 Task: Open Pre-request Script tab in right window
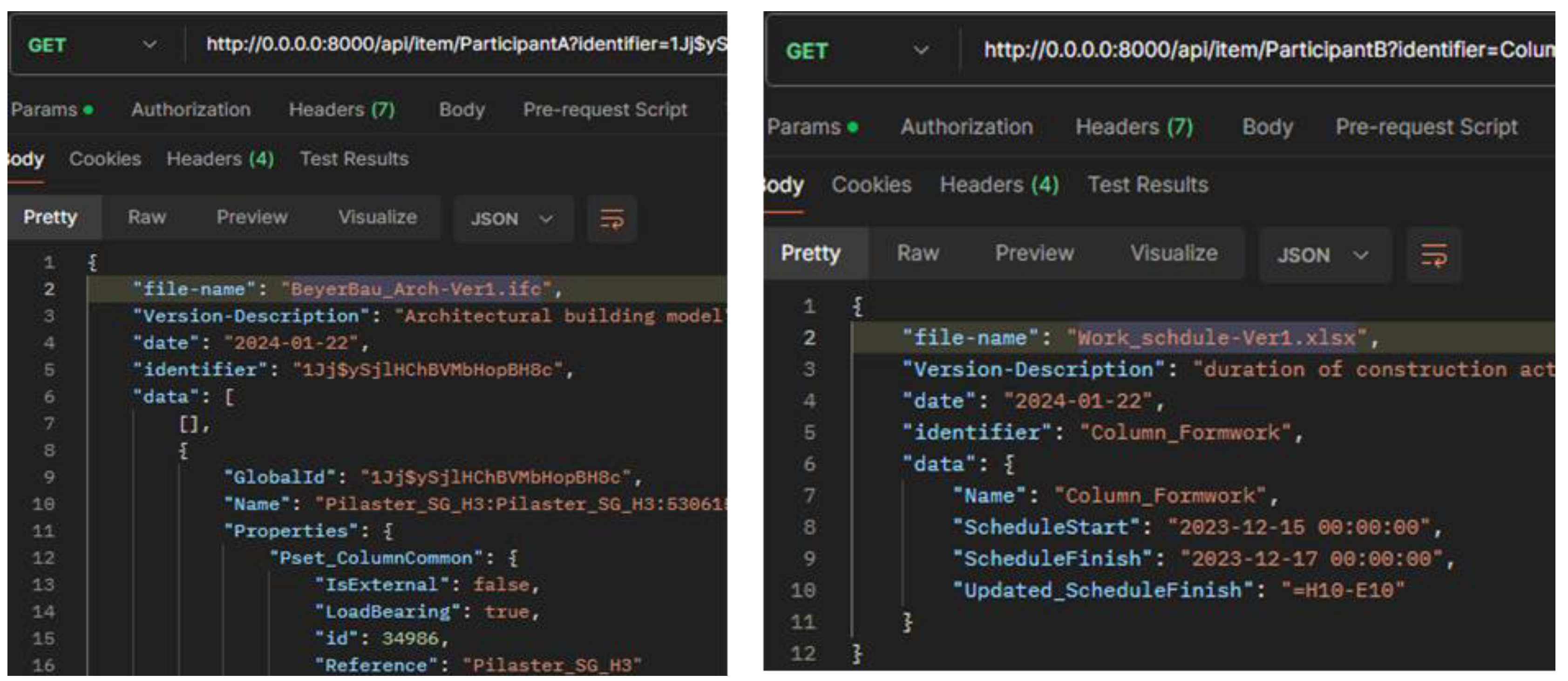pos(1427,127)
